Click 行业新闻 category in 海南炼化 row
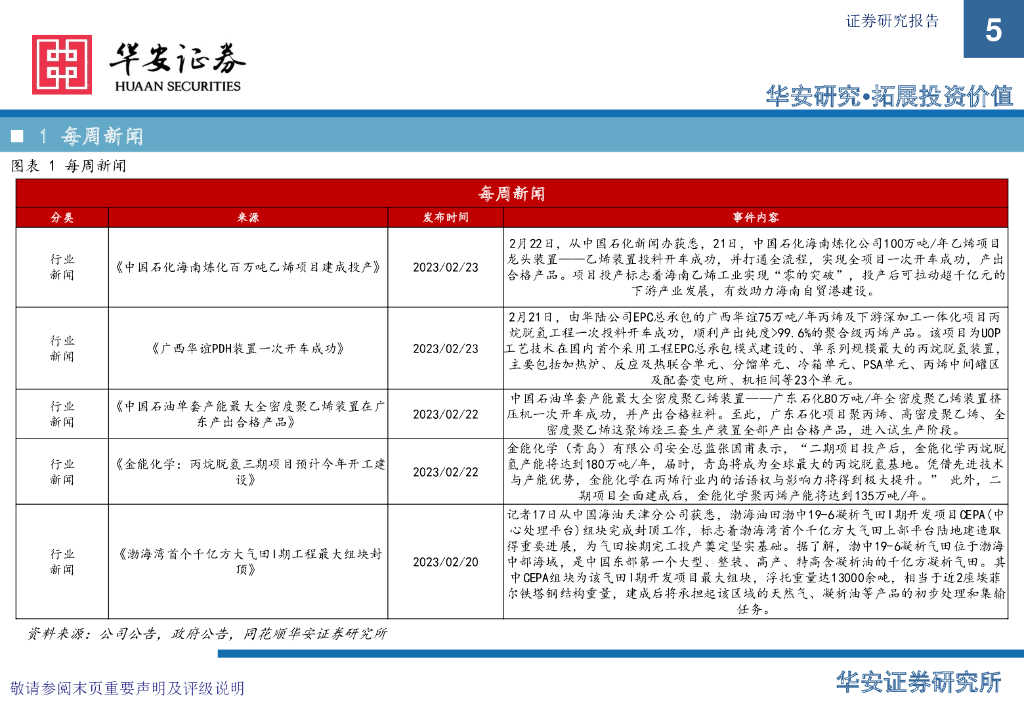The image size is (1024, 709). point(62,267)
